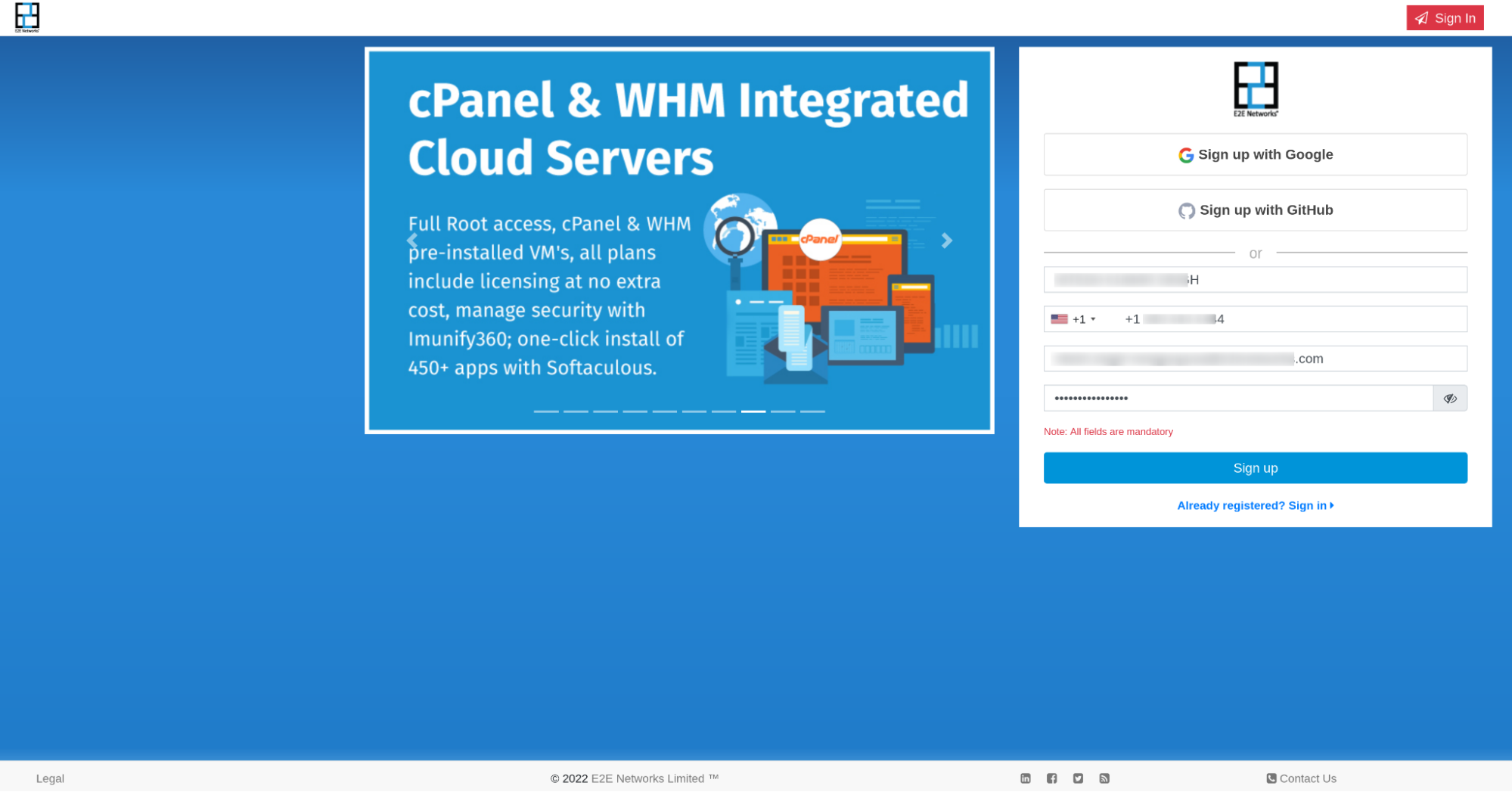This screenshot has width=1512, height=792.
Task: Sign up with Google button
Action: [1255, 154]
